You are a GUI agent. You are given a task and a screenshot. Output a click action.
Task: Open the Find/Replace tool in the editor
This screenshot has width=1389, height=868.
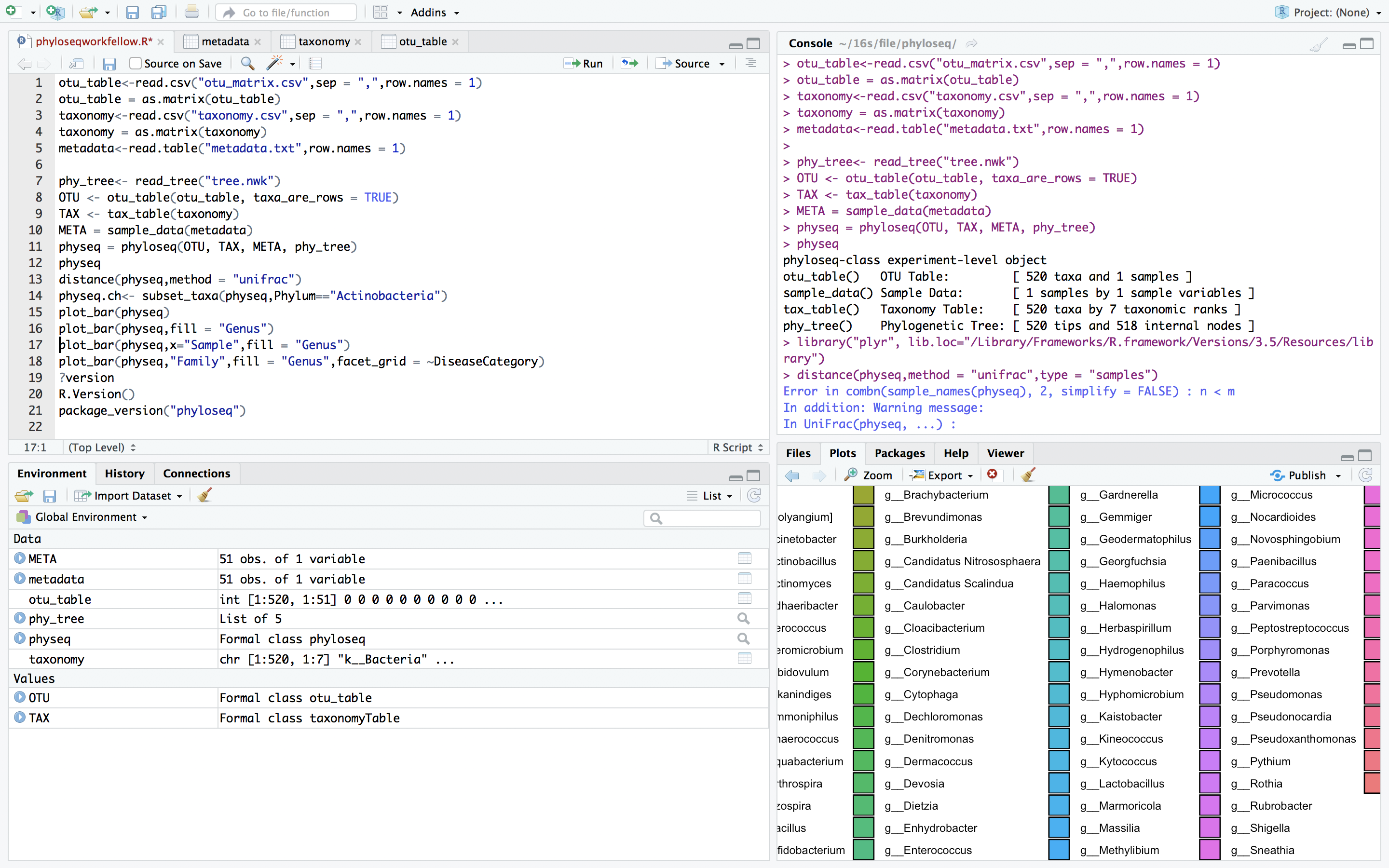[247, 63]
